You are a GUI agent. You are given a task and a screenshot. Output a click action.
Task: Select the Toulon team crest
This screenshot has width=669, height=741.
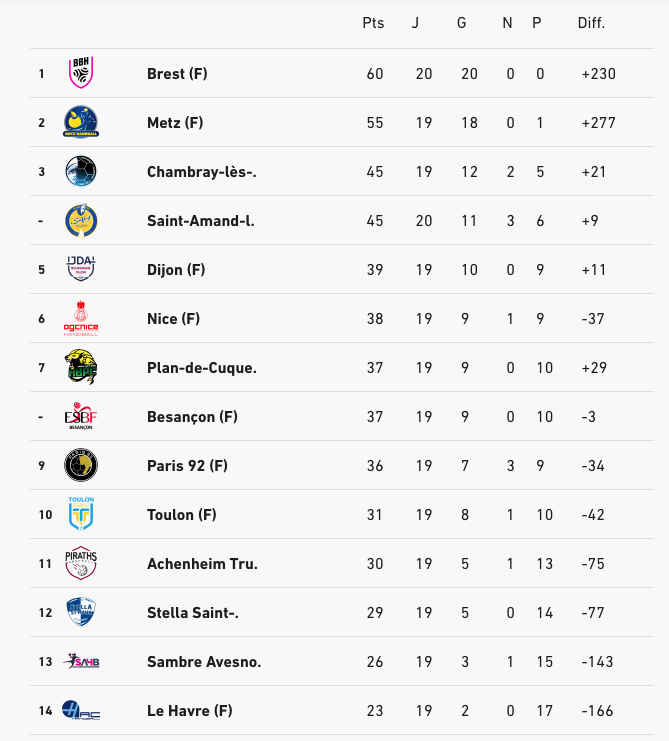[81, 514]
